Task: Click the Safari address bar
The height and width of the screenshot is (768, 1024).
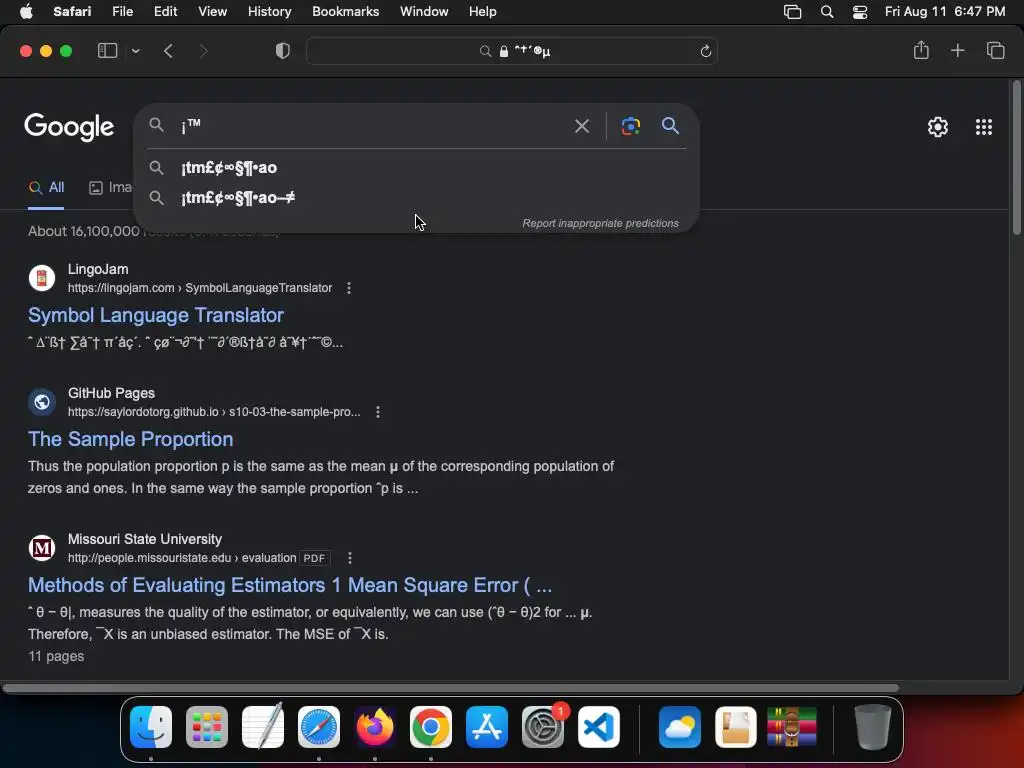Action: click(x=511, y=51)
